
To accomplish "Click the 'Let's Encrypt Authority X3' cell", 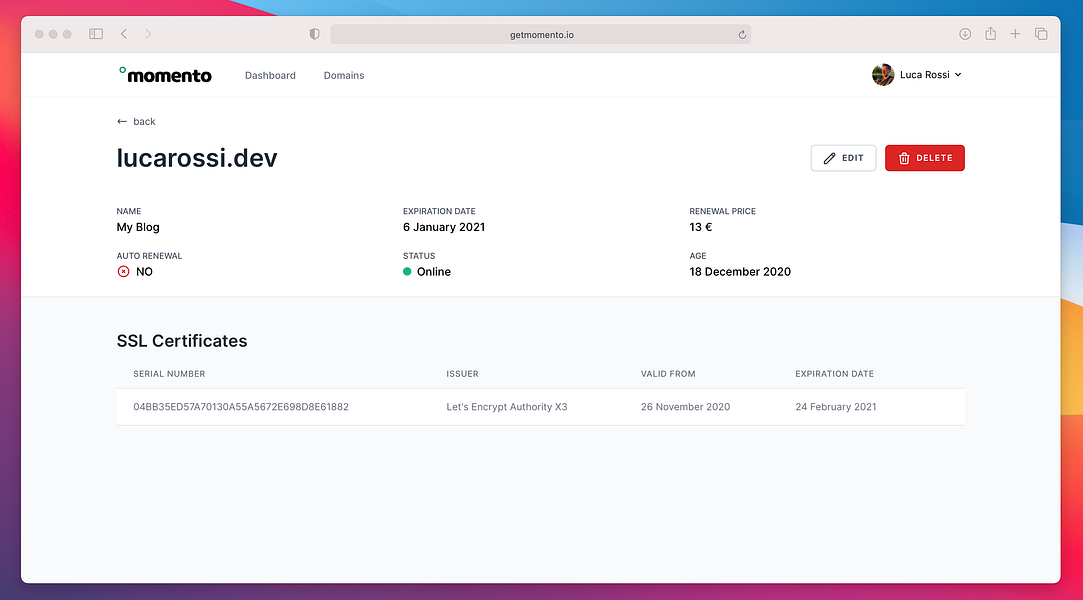I will (x=507, y=407).
